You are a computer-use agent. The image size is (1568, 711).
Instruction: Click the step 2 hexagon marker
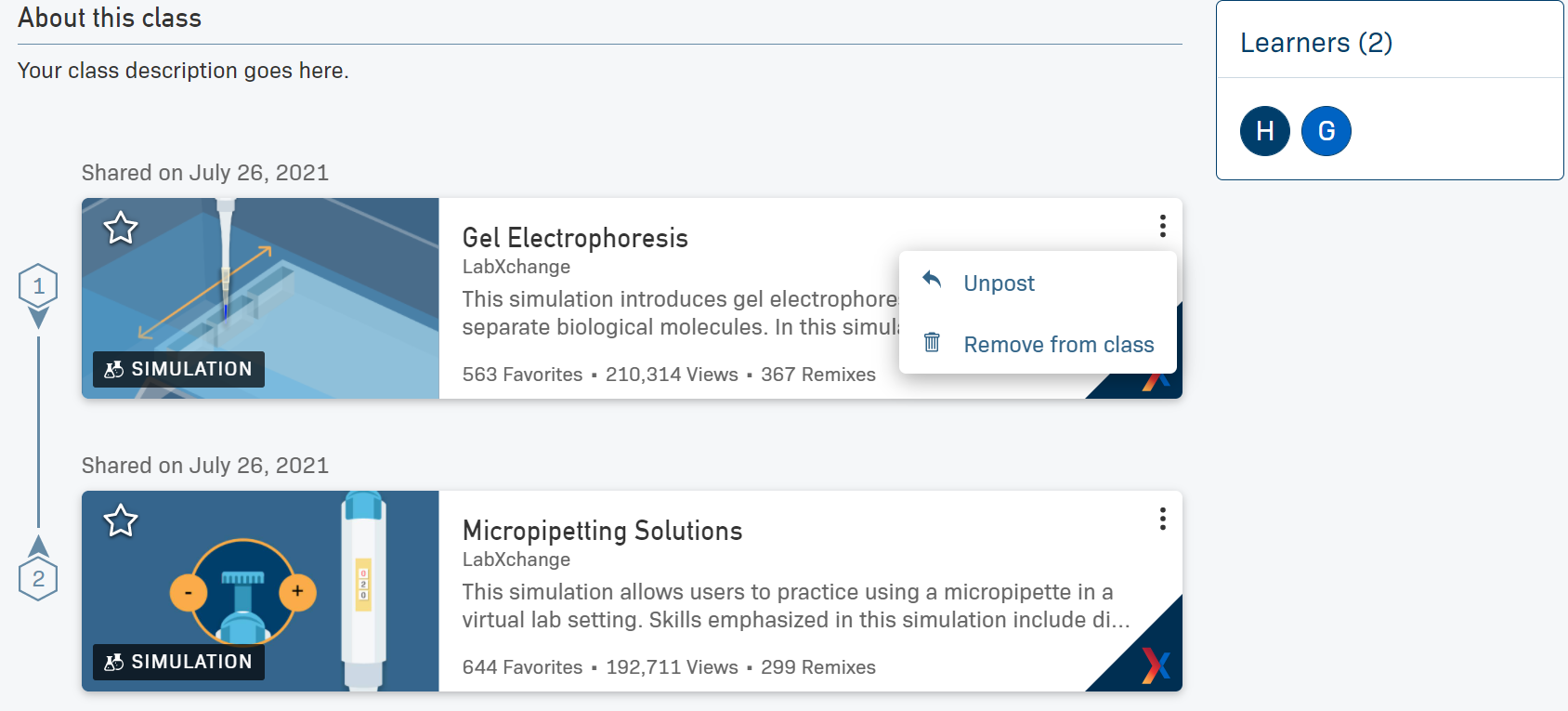(x=38, y=579)
